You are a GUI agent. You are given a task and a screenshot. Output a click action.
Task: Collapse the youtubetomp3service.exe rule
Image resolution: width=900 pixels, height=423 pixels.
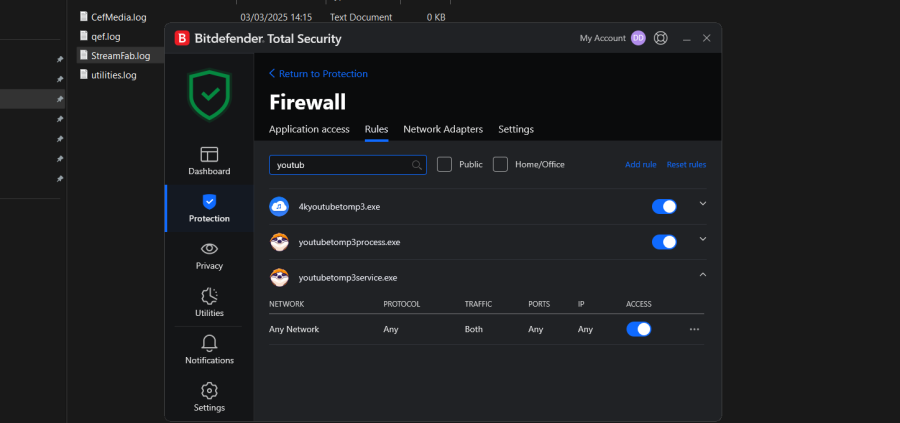pos(702,275)
